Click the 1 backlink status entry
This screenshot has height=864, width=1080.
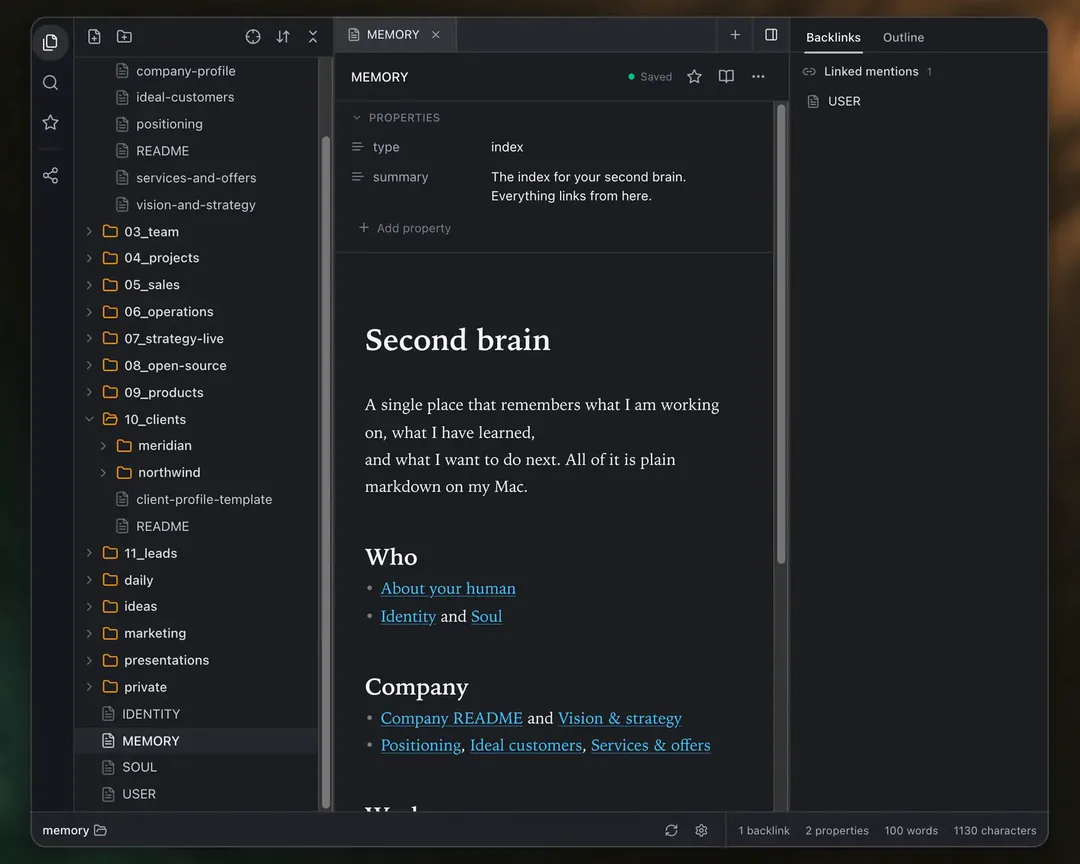pos(764,830)
